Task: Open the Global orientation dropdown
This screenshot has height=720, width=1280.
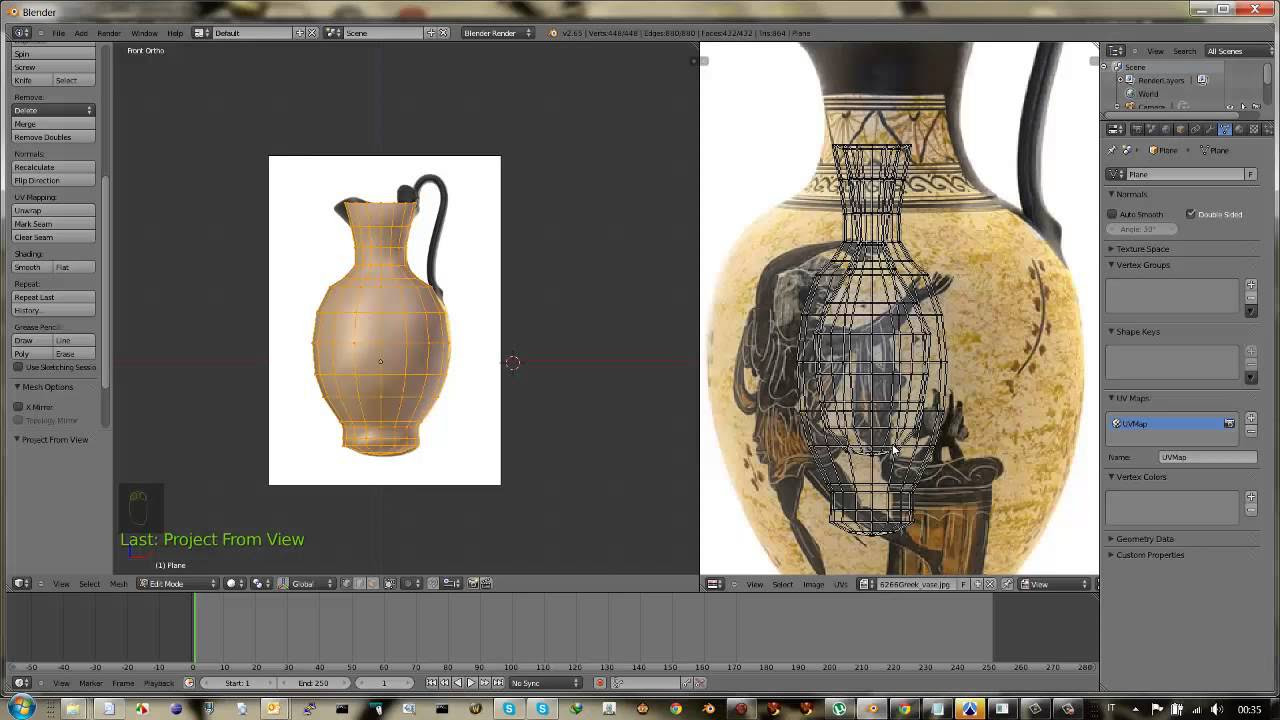Action: pos(306,583)
